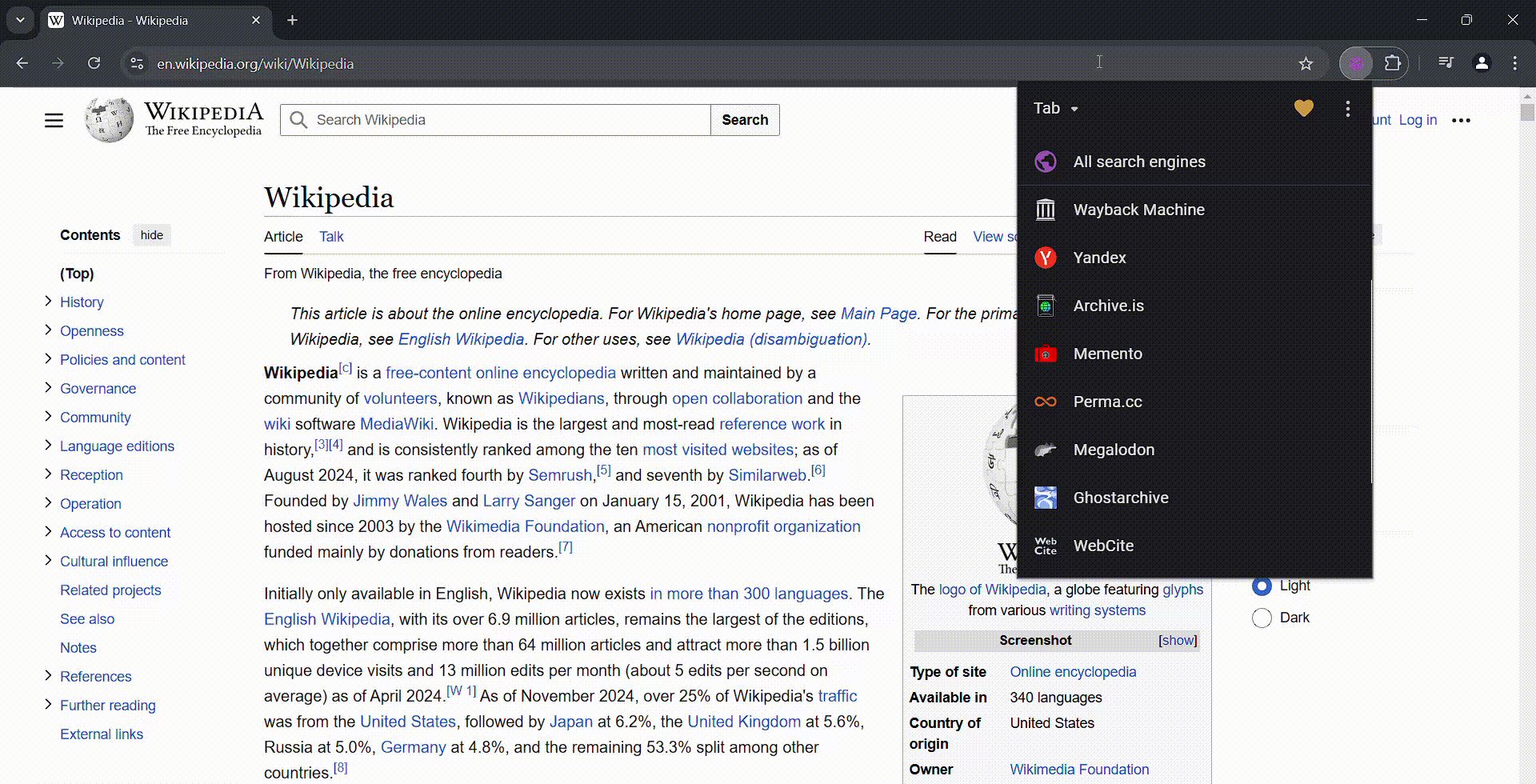The image size is (1536, 784).
Task: Click the Search button
Action: (744, 120)
